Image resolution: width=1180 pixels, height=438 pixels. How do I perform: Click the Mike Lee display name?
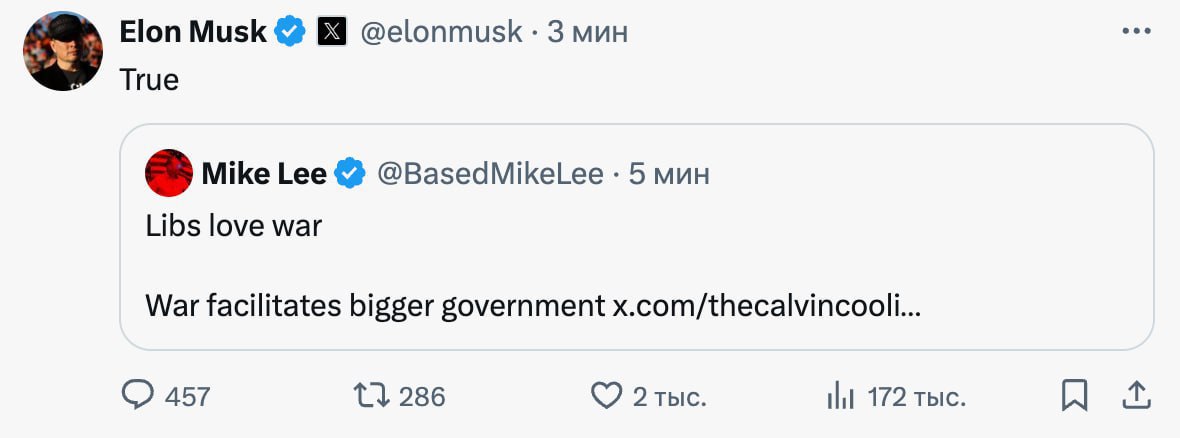264,174
